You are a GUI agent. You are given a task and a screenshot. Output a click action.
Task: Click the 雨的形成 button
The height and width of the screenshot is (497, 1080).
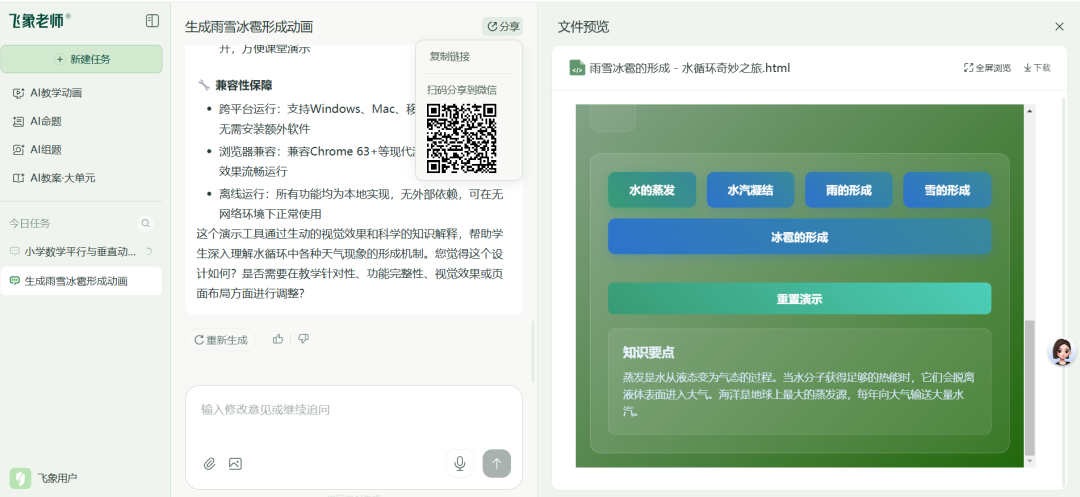coord(849,190)
